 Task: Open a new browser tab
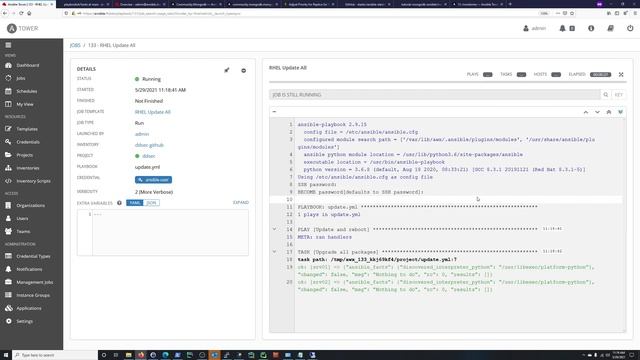point(510,4)
